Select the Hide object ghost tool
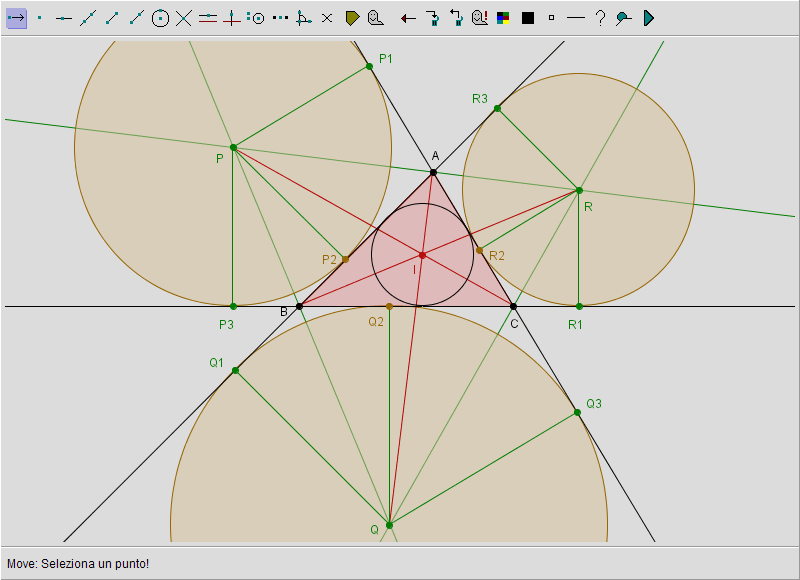The image size is (800, 580). tap(376, 18)
